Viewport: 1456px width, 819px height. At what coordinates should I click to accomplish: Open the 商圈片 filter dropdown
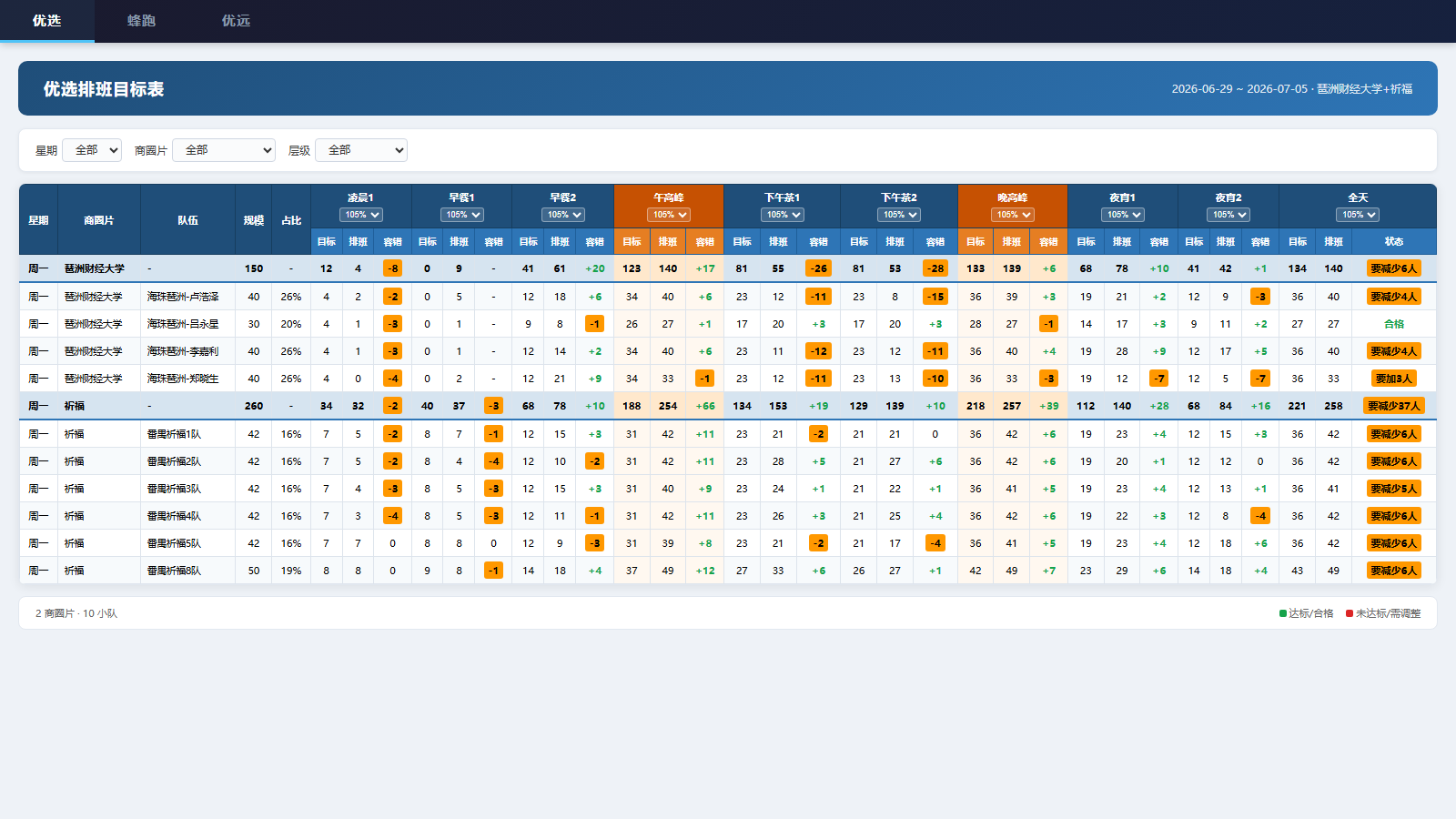(224, 150)
